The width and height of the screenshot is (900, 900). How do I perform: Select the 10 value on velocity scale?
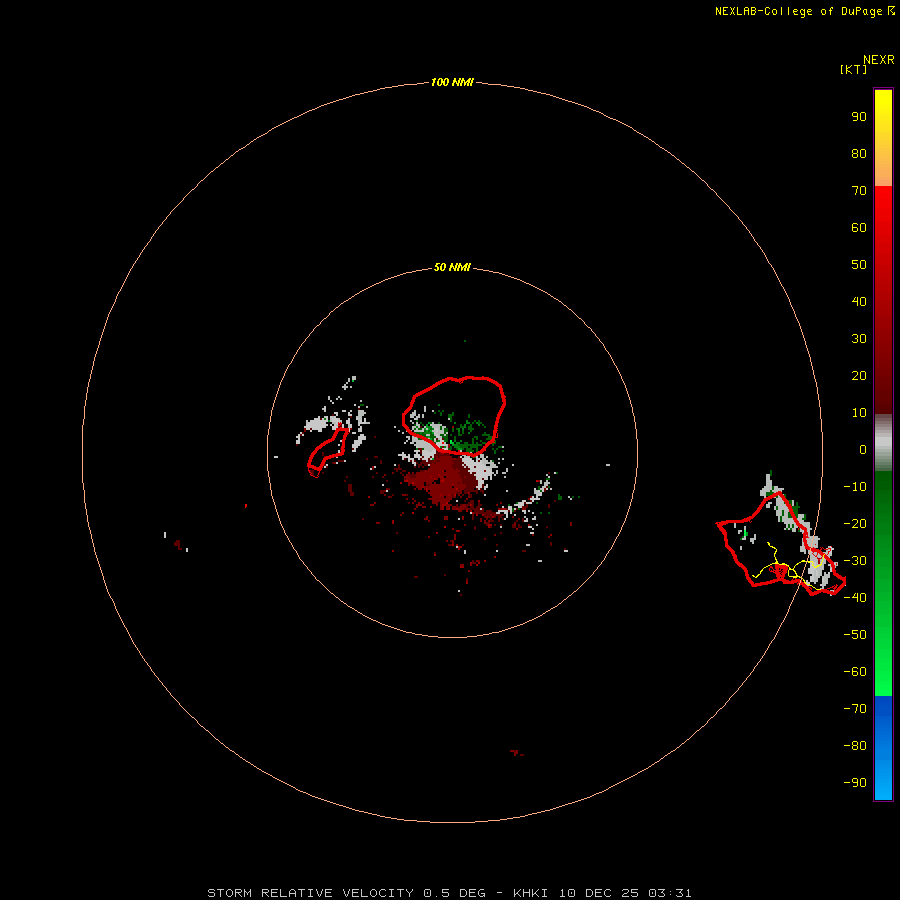(x=859, y=413)
